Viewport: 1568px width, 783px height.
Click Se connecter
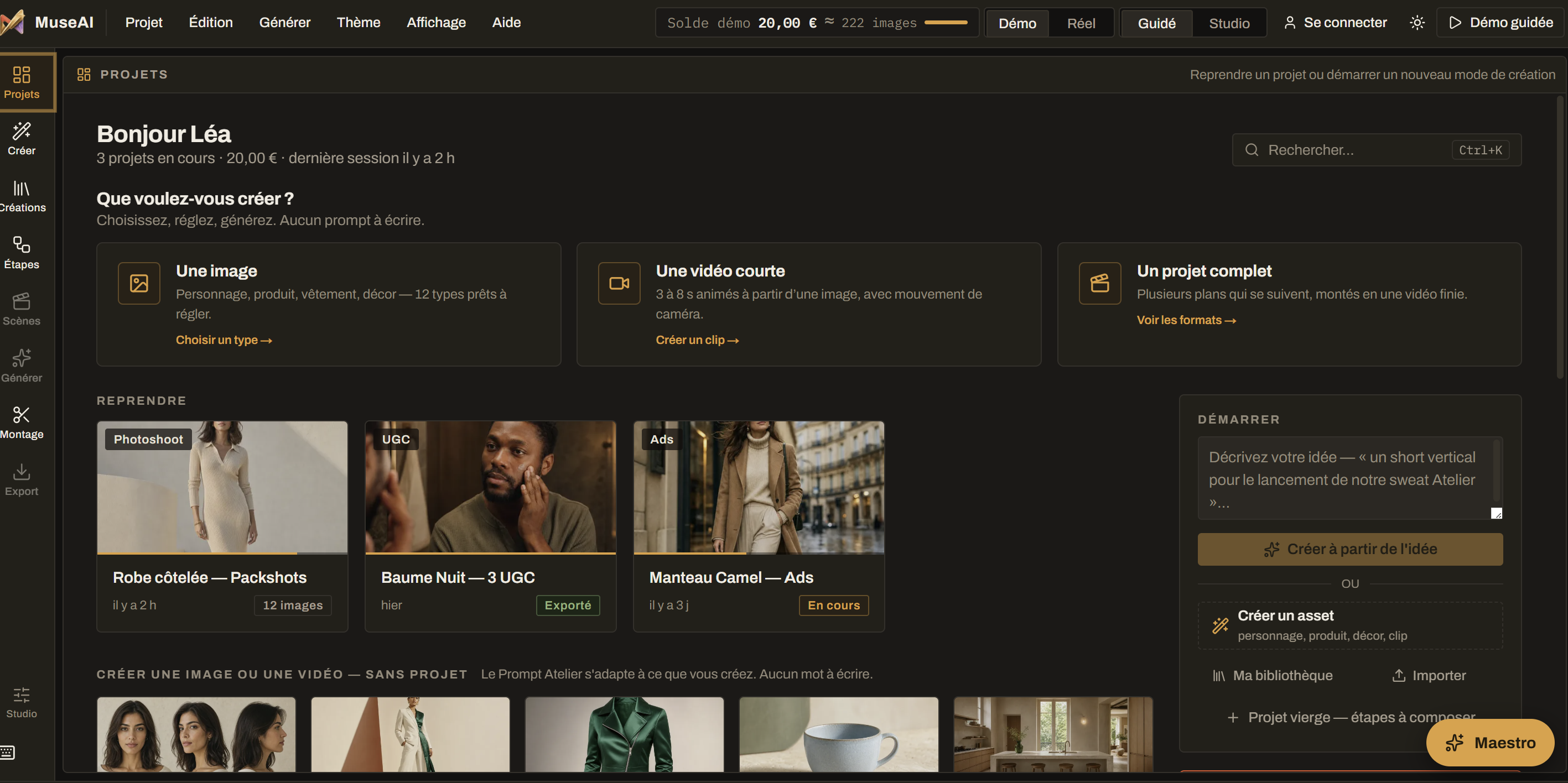point(1336,23)
